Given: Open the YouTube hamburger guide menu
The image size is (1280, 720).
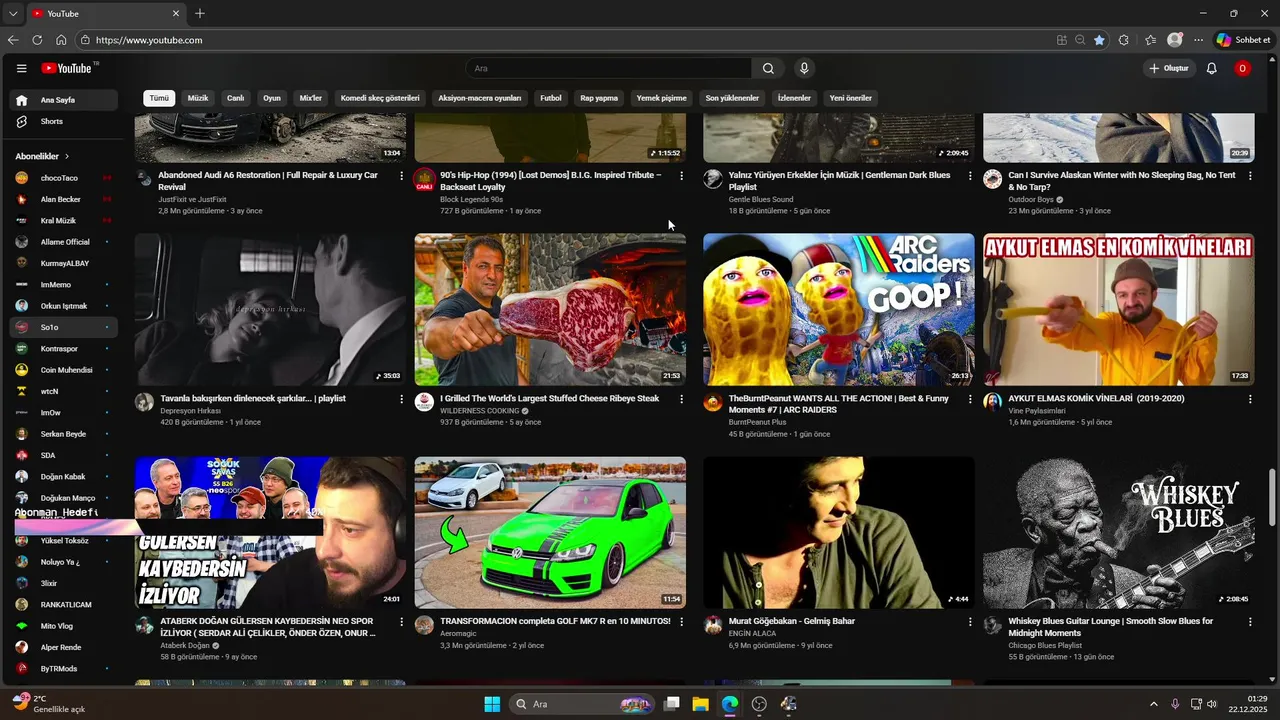Looking at the screenshot, I should (21, 68).
